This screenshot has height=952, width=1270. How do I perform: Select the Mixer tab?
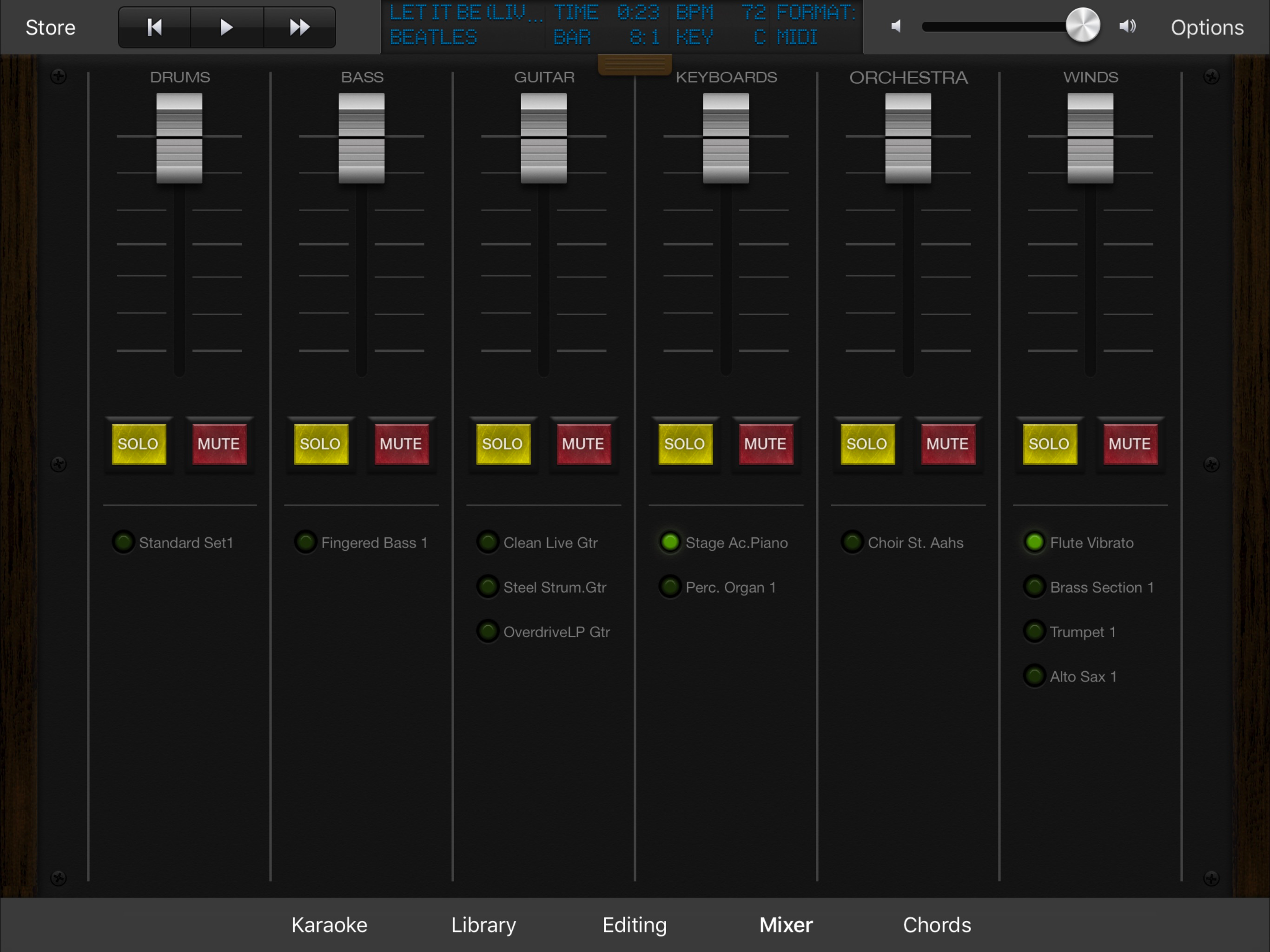(786, 925)
